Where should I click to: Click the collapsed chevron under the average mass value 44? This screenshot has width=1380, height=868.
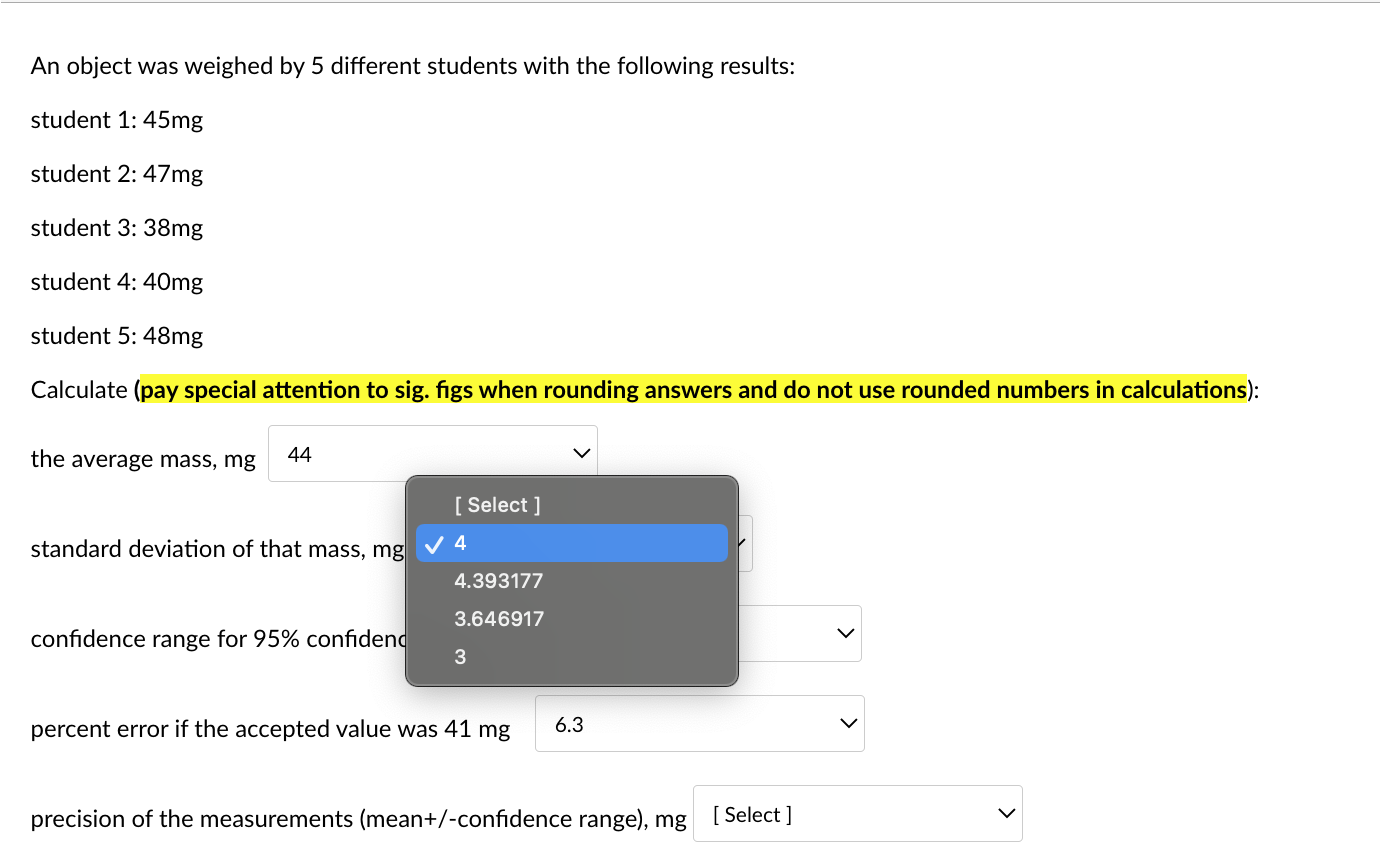point(581,453)
